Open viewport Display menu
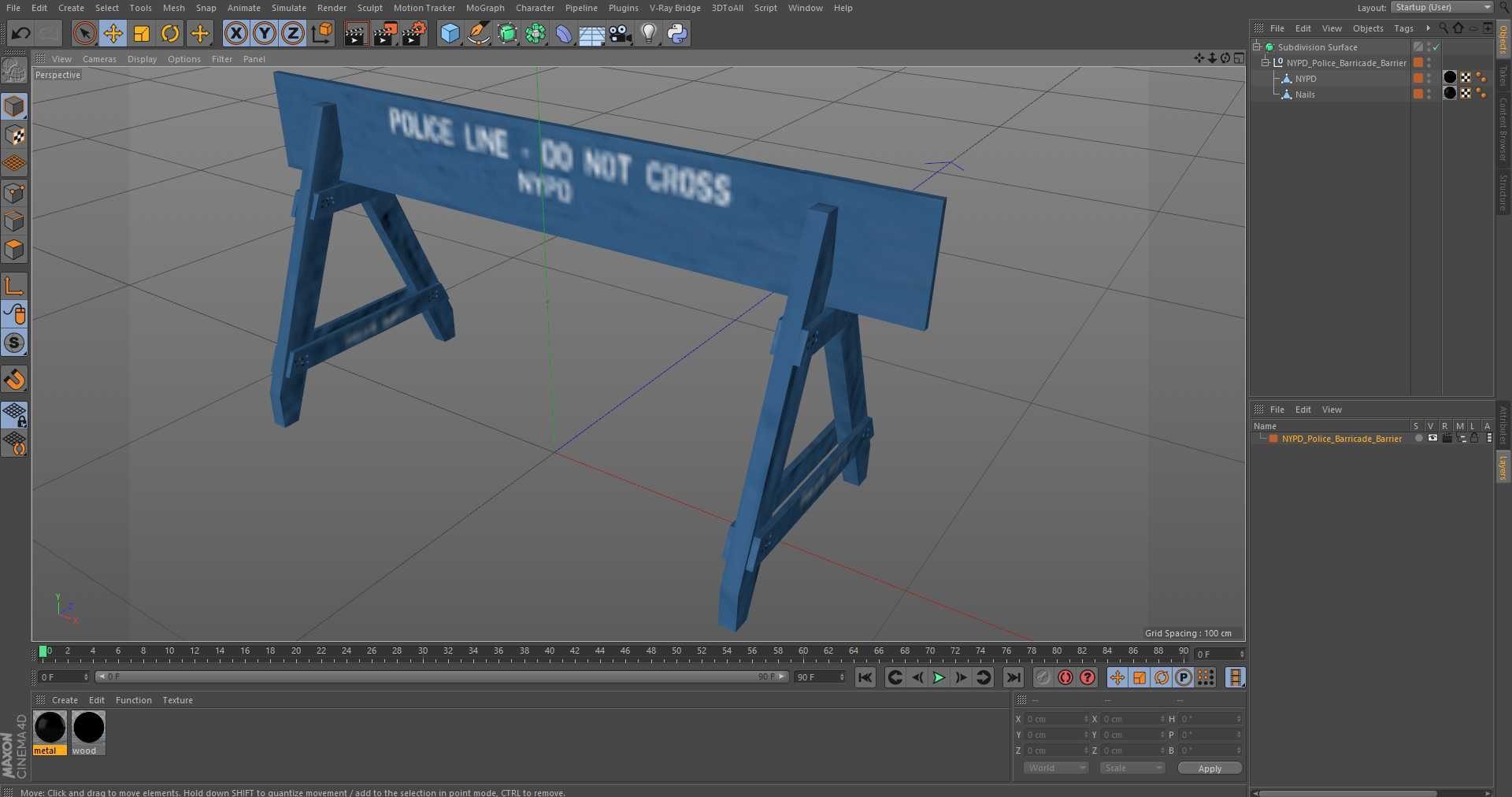The image size is (1512, 797). (x=142, y=59)
